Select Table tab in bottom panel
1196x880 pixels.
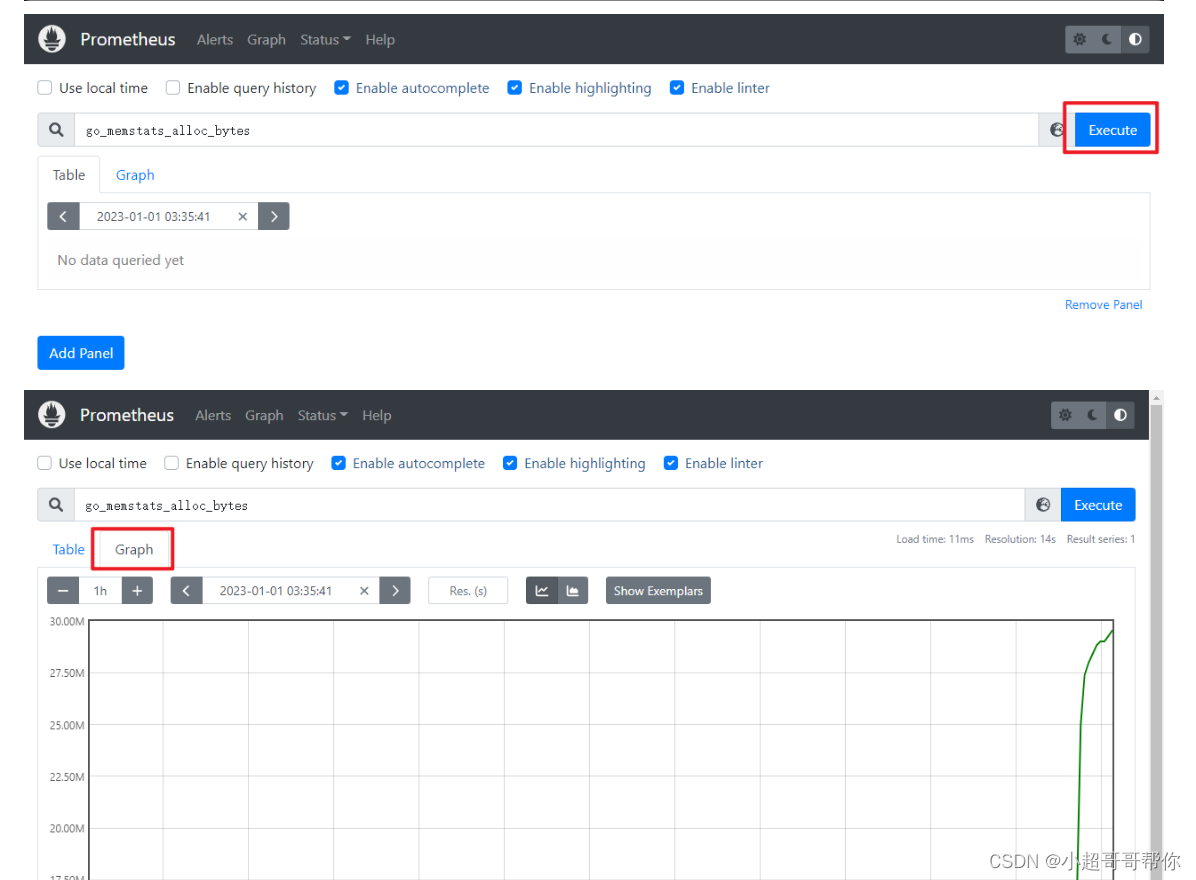[x=69, y=549]
